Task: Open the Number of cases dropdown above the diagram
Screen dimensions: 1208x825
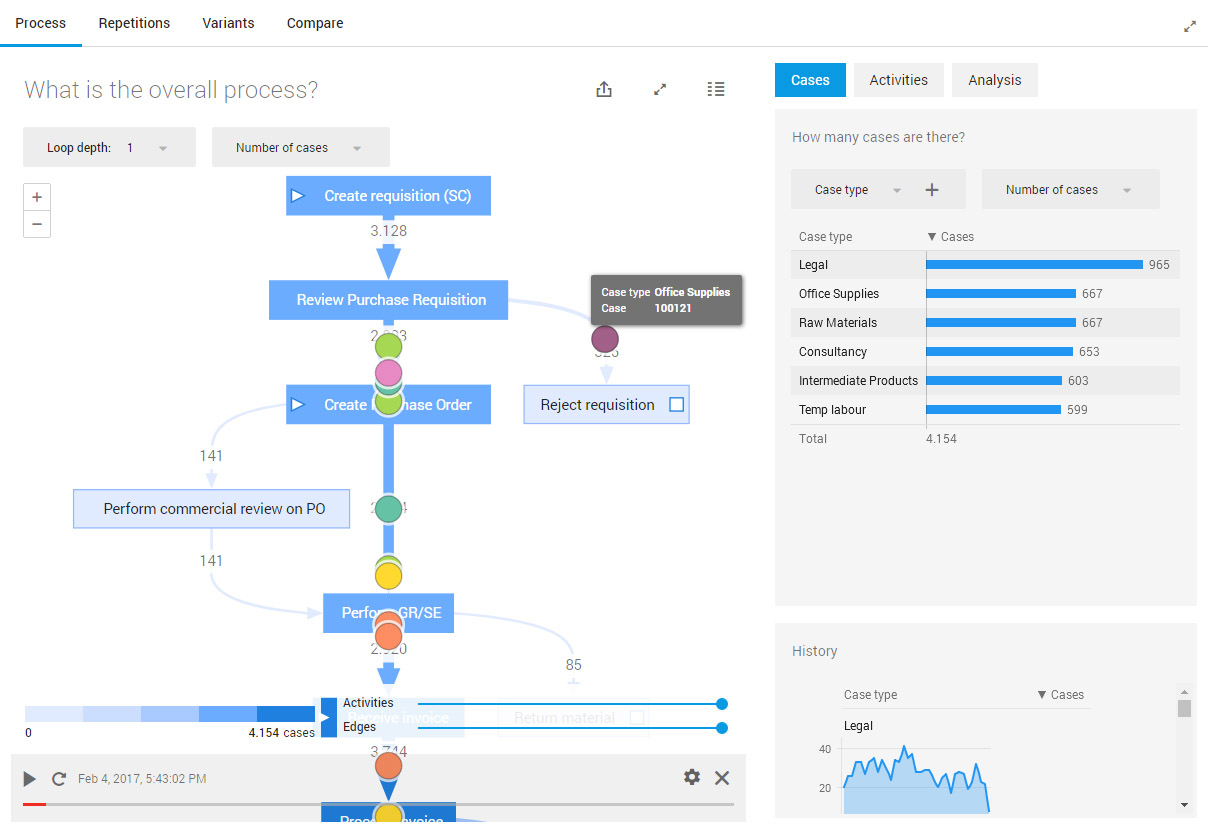Action: (301, 148)
